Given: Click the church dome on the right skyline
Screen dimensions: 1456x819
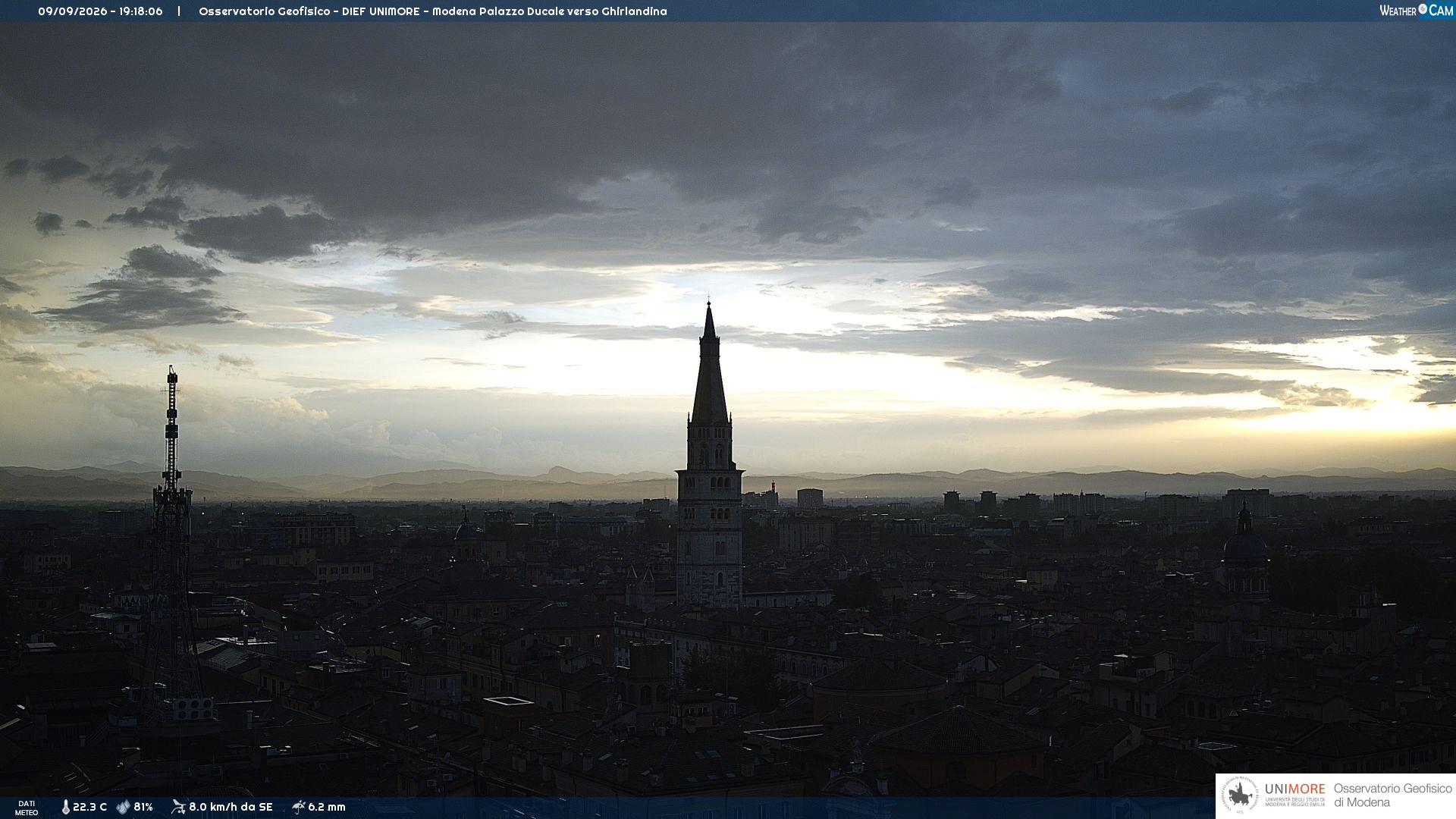Looking at the screenshot, I should (1244, 542).
